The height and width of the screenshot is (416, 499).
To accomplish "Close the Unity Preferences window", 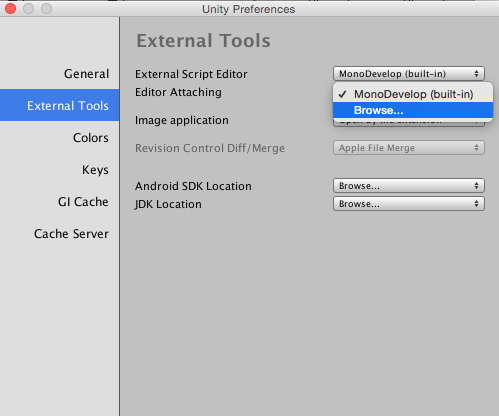I will tap(10, 9).
